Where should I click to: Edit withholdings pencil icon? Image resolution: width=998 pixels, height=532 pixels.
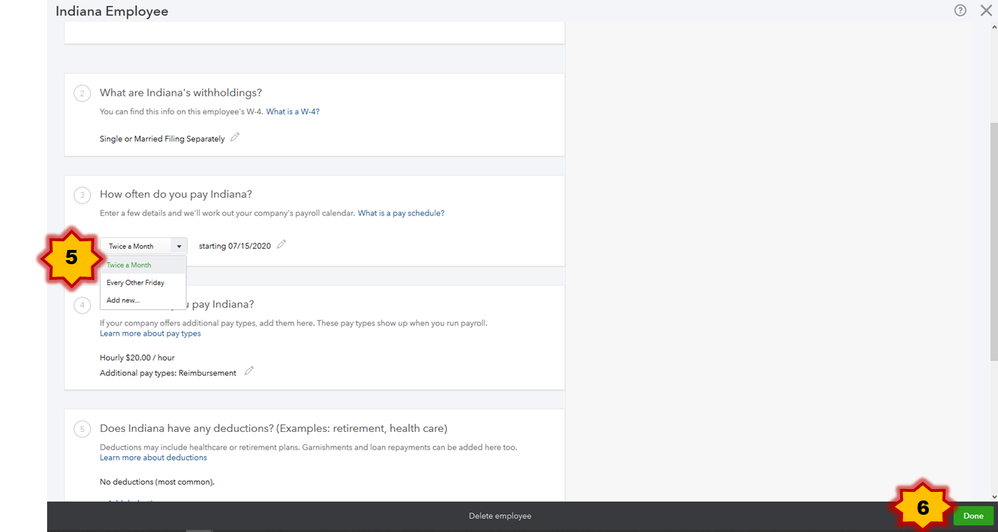tap(235, 137)
